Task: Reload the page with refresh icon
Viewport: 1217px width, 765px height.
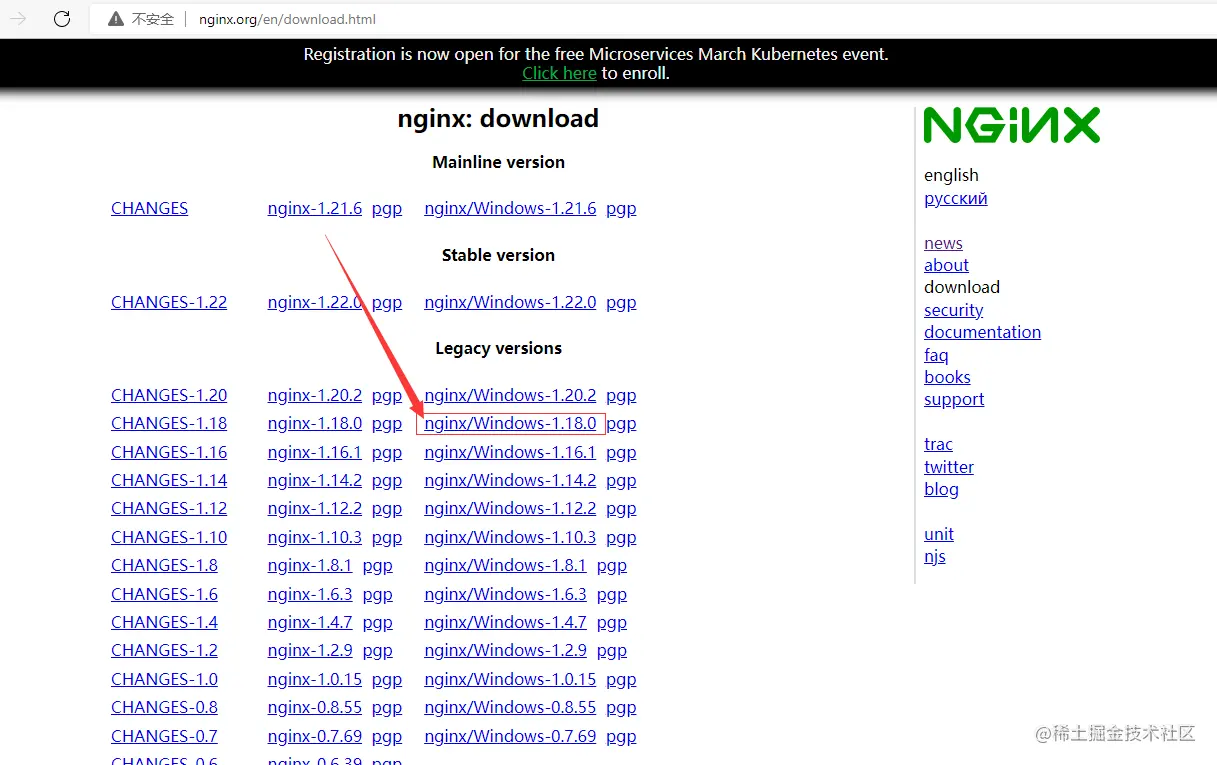Action: coord(62,19)
